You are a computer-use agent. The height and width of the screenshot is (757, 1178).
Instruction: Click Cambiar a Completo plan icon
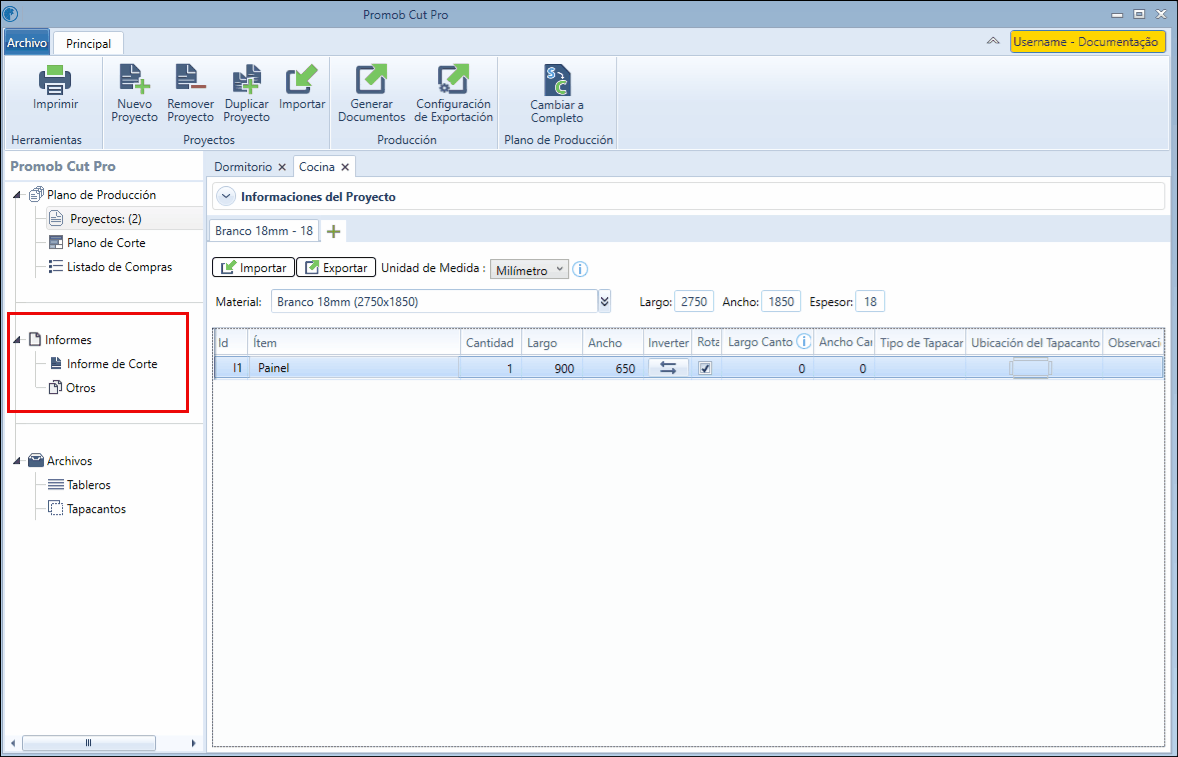(557, 80)
